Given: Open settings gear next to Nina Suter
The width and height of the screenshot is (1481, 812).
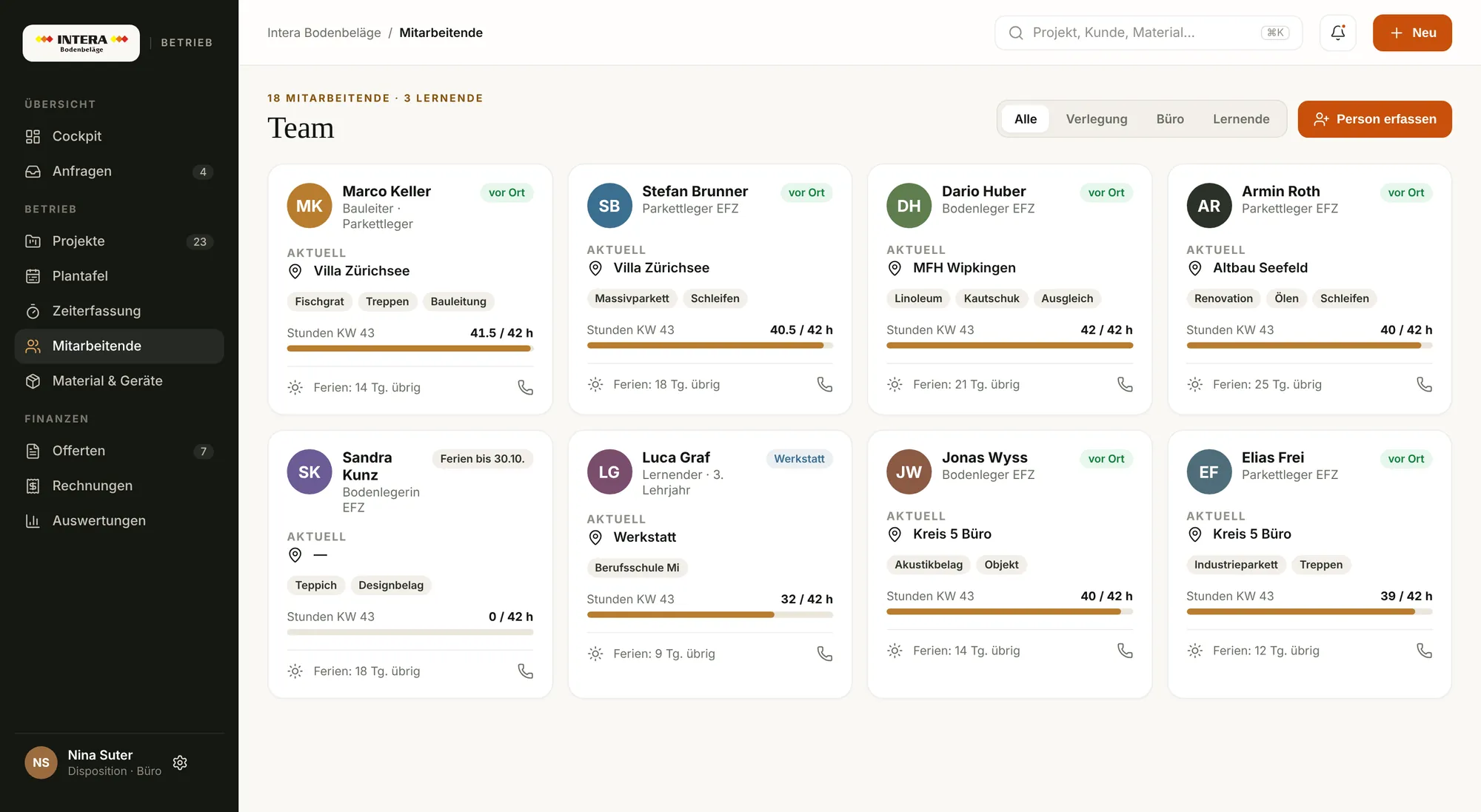Looking at the screenshot, I should 180,762.
